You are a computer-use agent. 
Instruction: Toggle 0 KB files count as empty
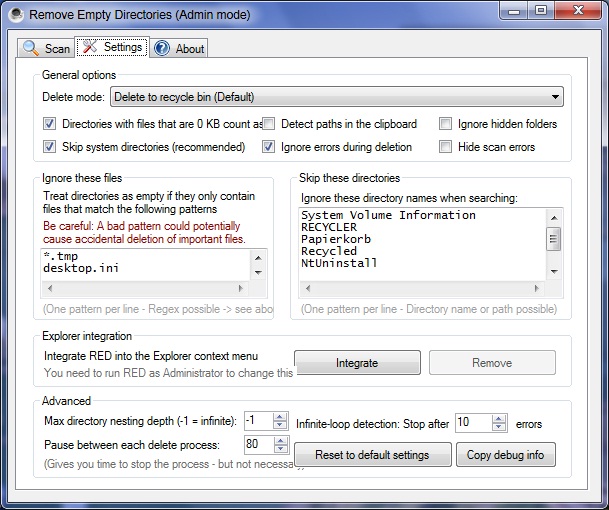coord(49,124)
